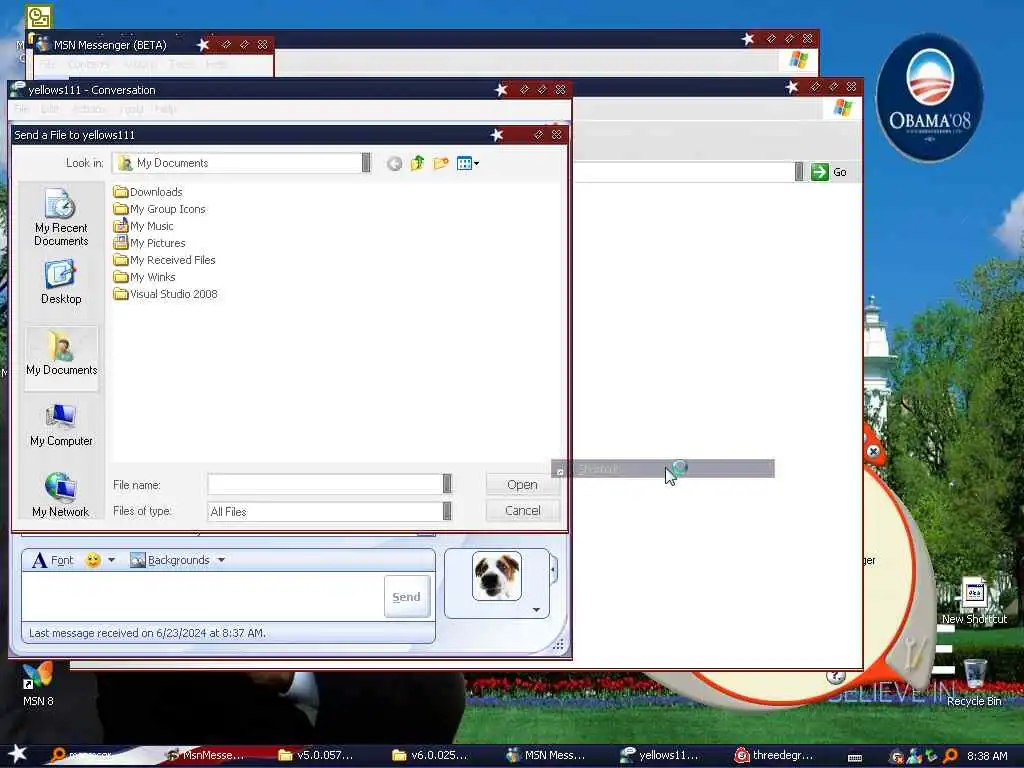Open the emoticon picker smiley
The image size is (1024, 768).
pos(93,560)
